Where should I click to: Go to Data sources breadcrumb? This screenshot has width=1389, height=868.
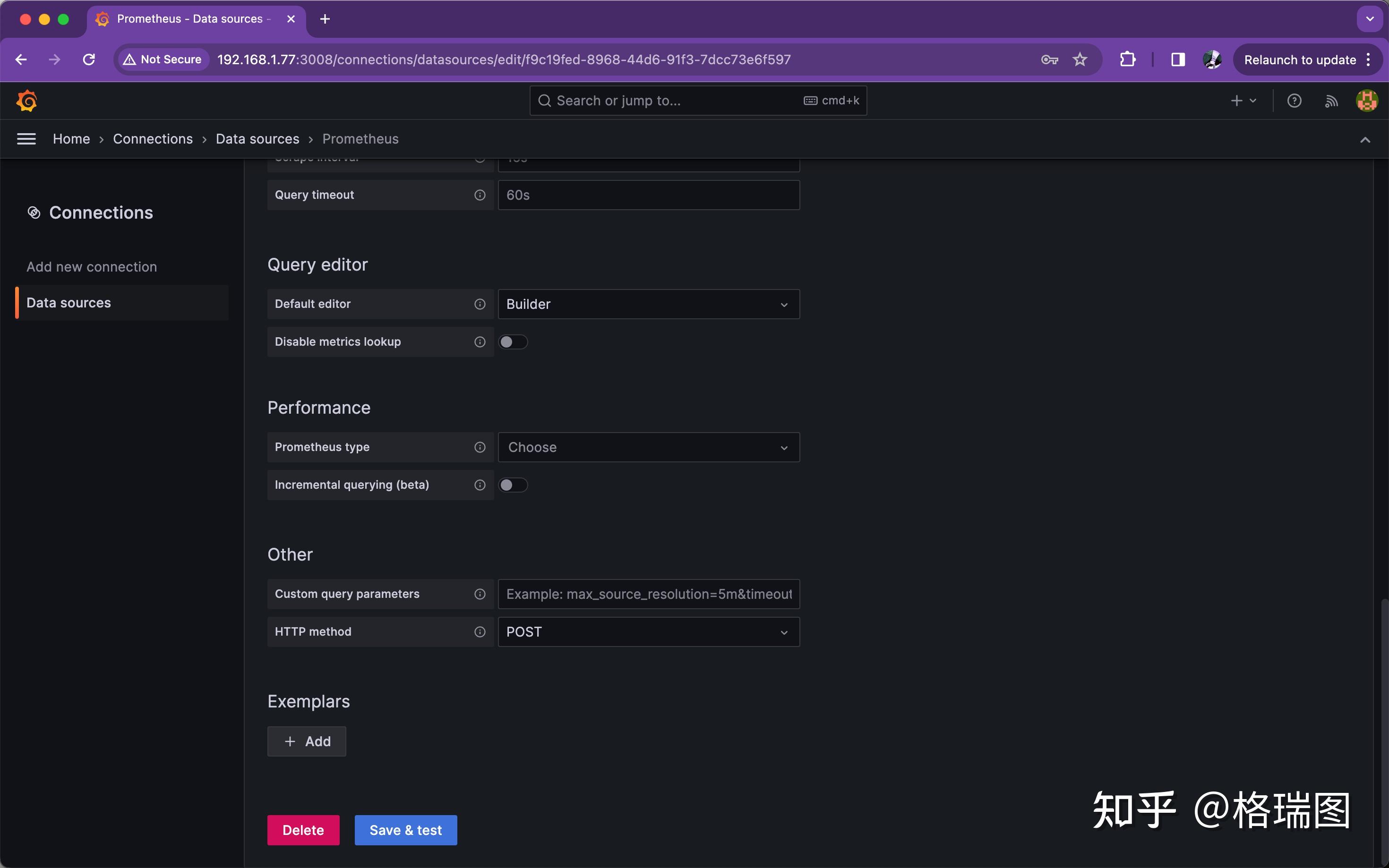pos(257,139)
